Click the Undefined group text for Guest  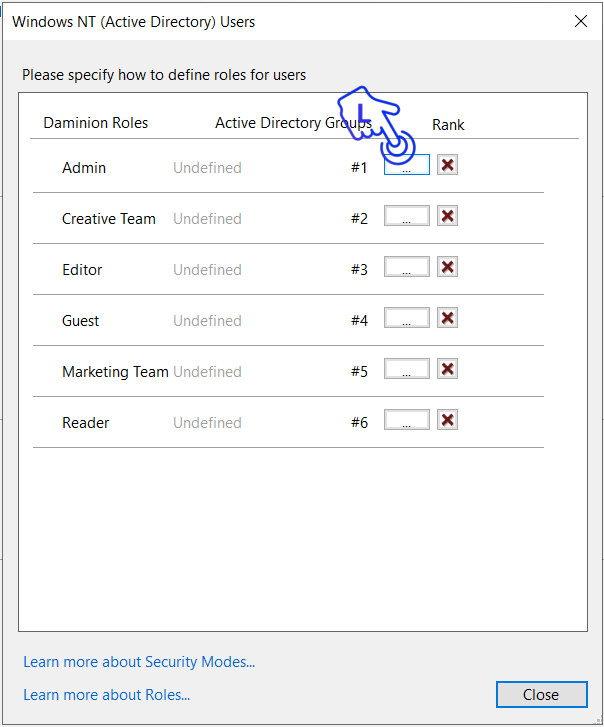pyautogui.click(x=207, y=321)
